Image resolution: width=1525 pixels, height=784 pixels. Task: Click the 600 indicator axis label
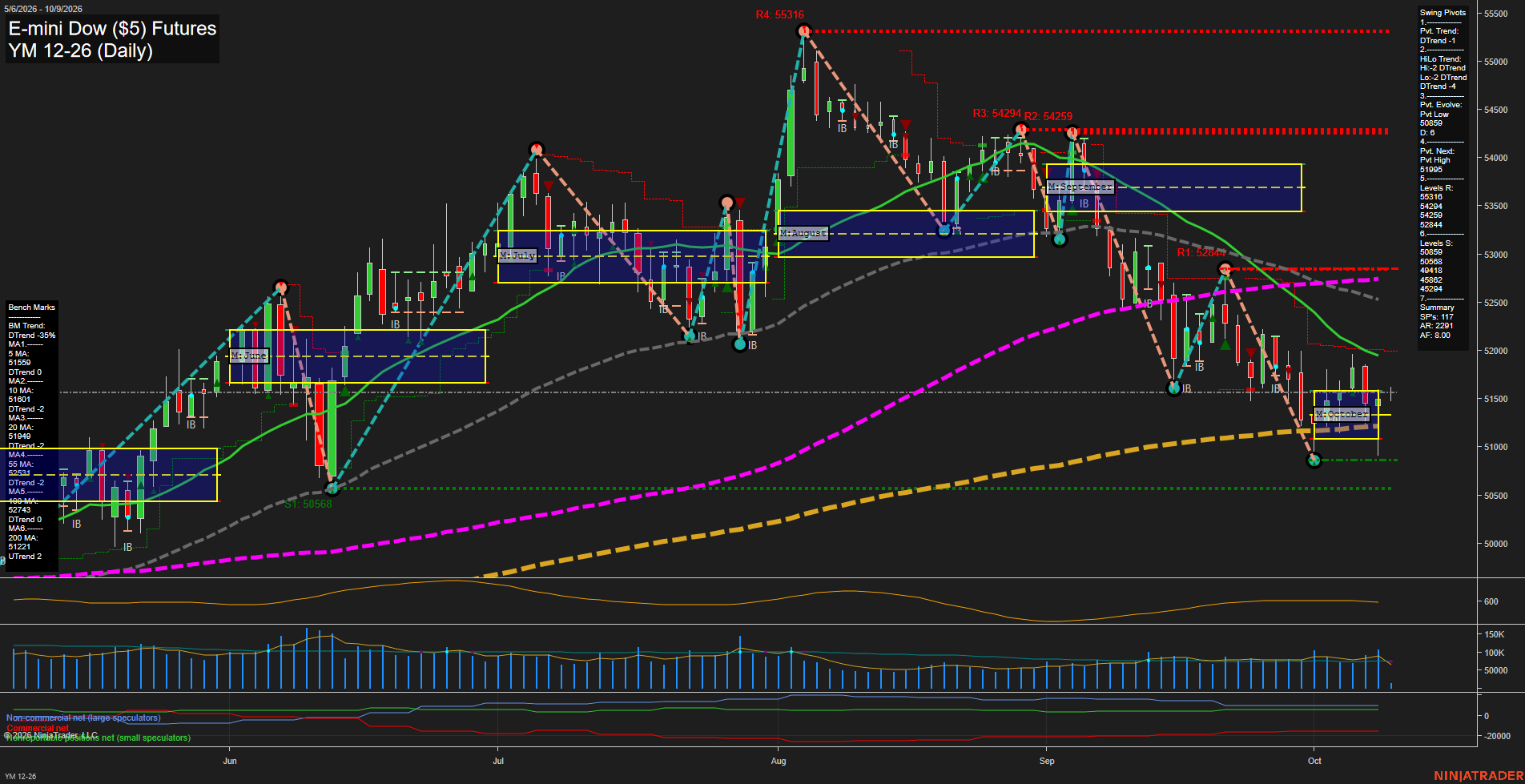pyautogui.click(x=1491, y=601)
